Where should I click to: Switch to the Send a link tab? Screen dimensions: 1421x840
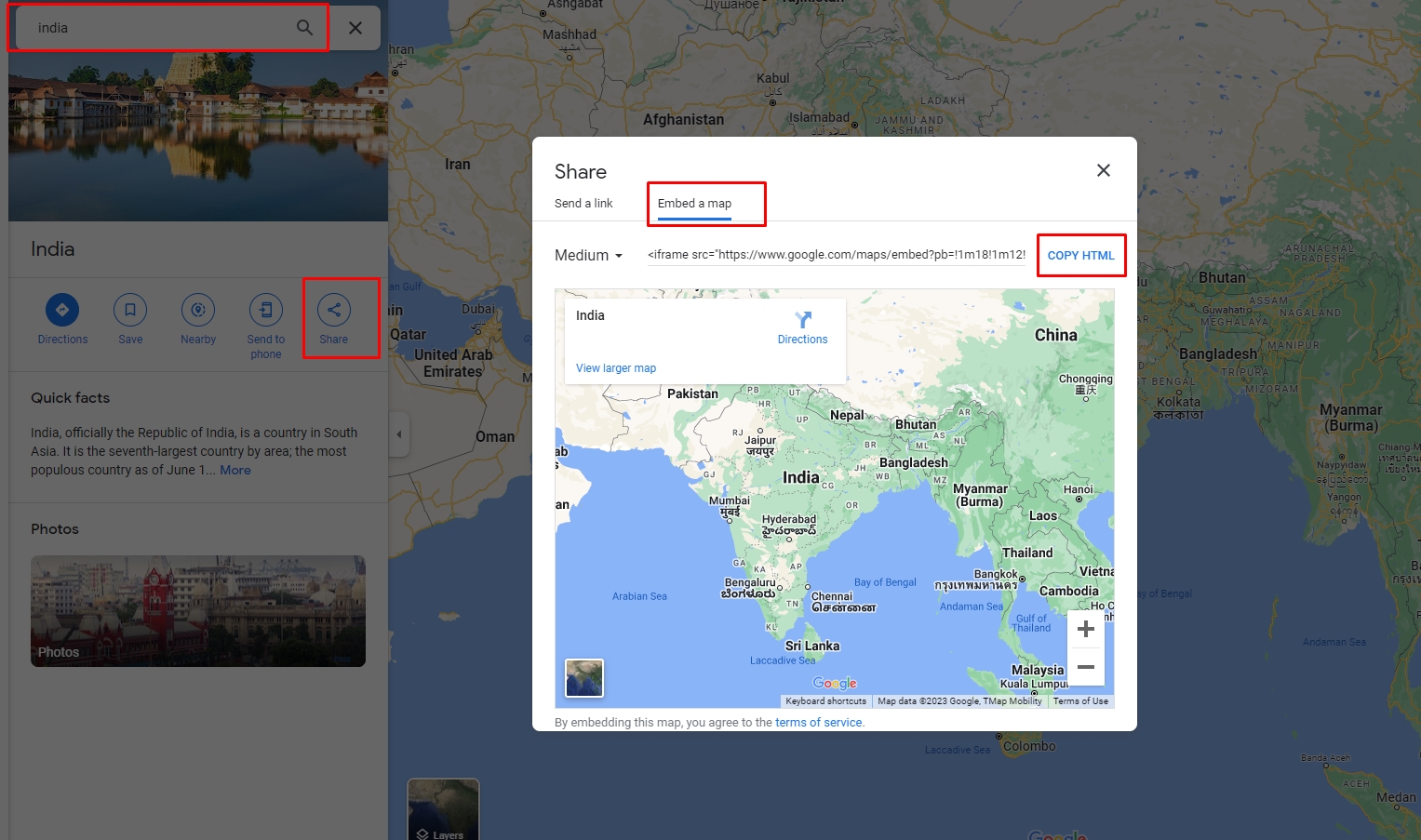tap(583, 203)
